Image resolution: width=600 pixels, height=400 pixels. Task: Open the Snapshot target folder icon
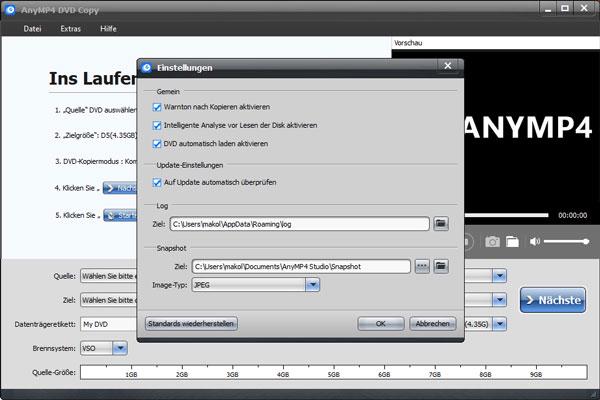(x=441, y=266)
